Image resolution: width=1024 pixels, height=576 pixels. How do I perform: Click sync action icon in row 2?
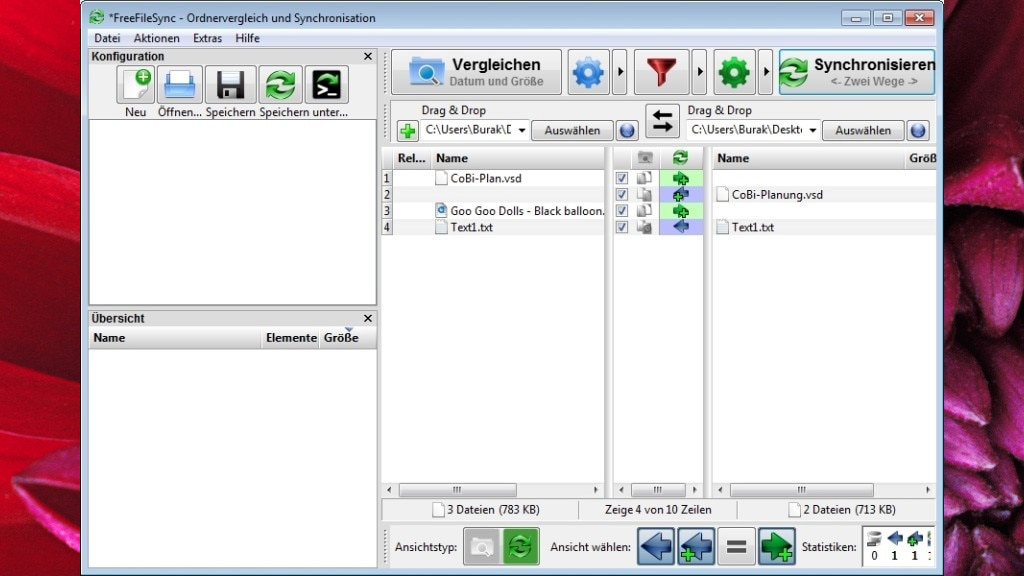click(x=680, y=195)
